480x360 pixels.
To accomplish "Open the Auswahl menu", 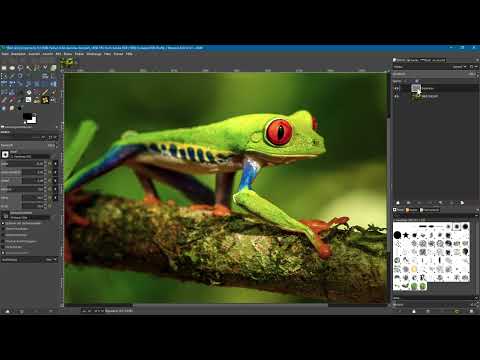I will [x=34, y=54].
